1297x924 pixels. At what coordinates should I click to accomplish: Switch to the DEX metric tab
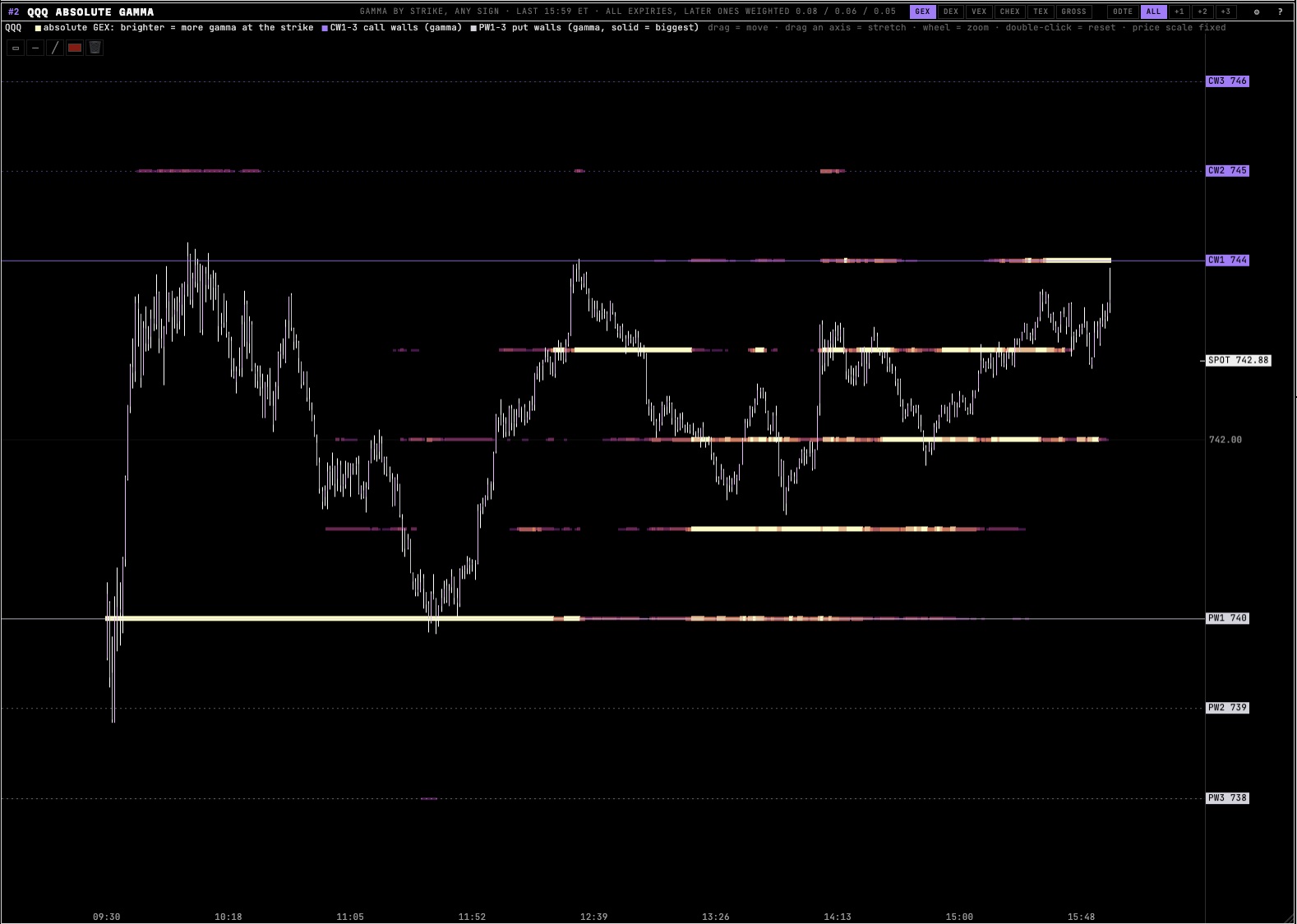point(951,12)
